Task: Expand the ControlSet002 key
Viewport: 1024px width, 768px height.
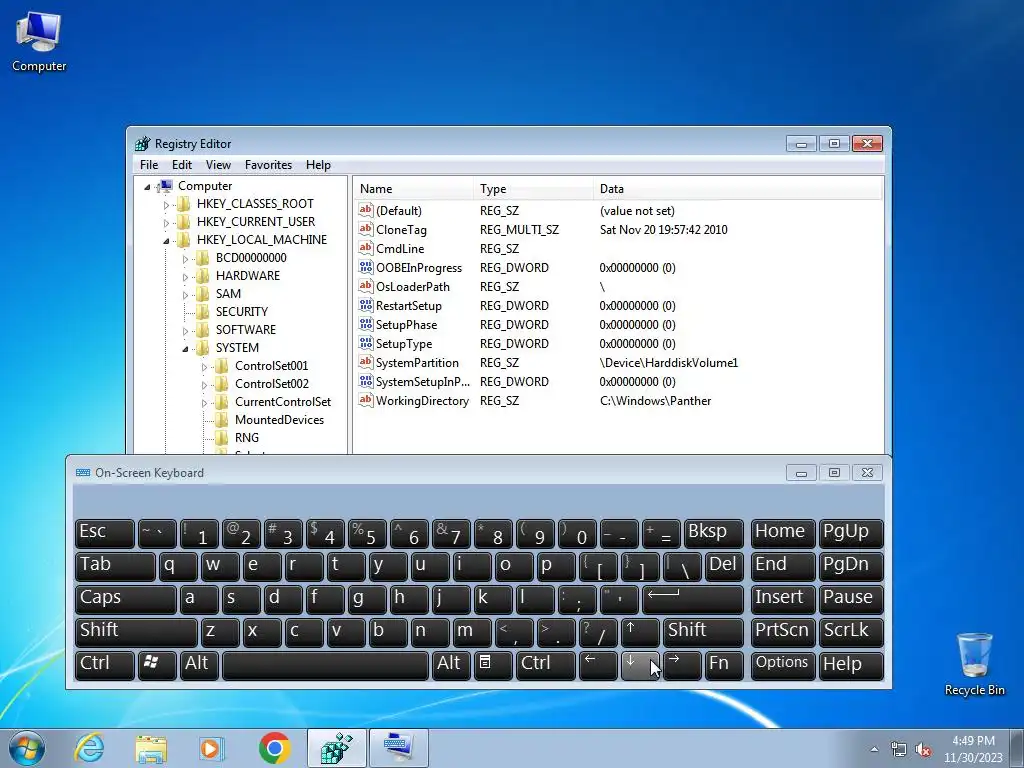Action: tap(204, 385)
